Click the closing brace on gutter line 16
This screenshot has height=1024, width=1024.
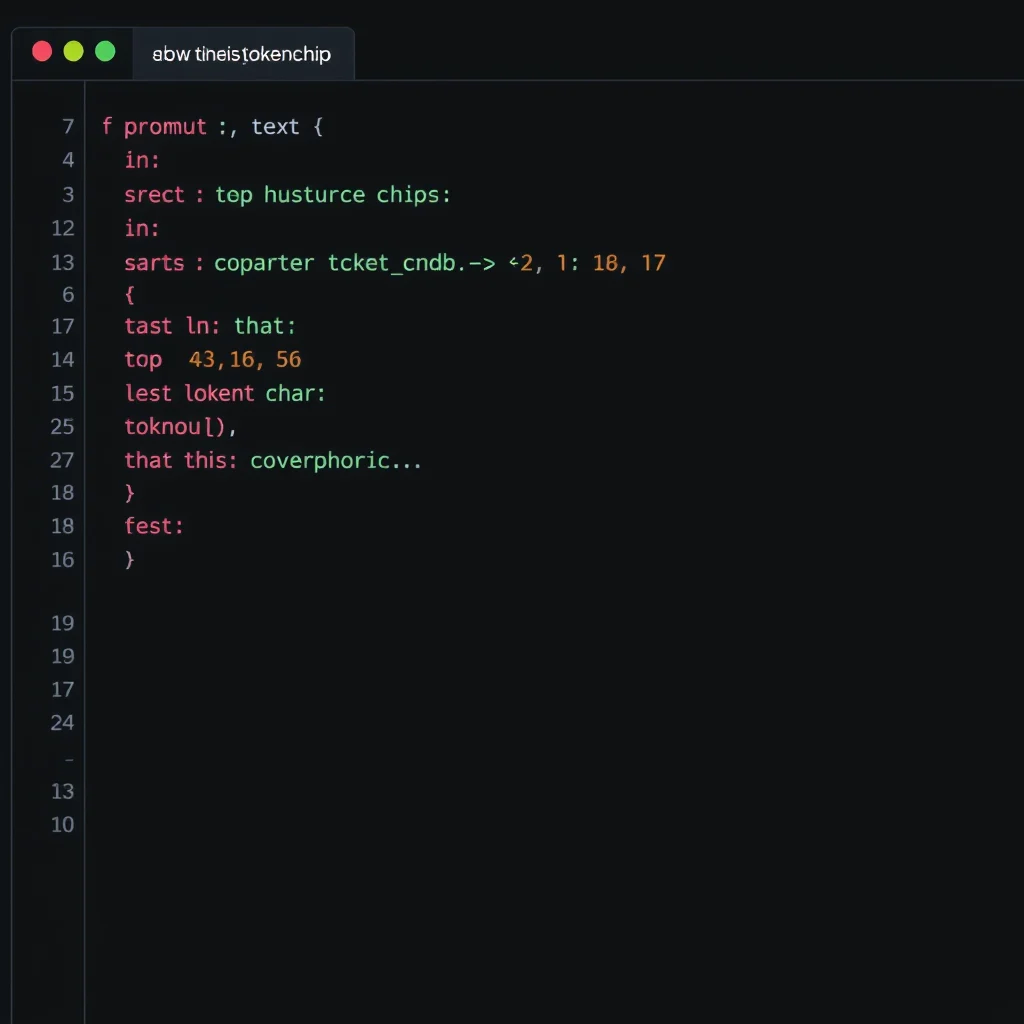pyautogui.click(x=129, y=560)
